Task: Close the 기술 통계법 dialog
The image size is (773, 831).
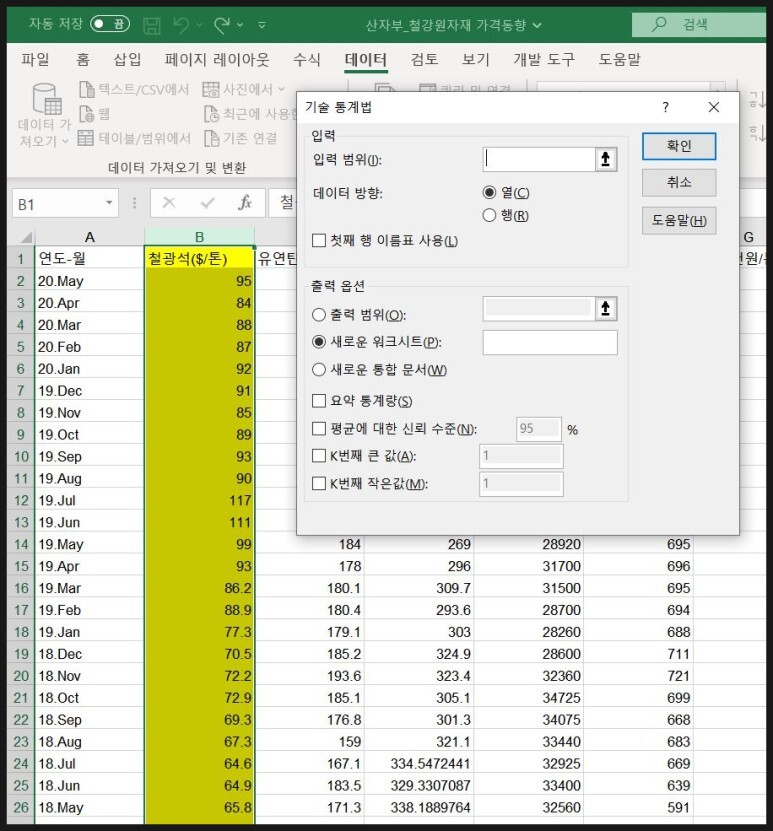Action: click(x=714, y=107)
